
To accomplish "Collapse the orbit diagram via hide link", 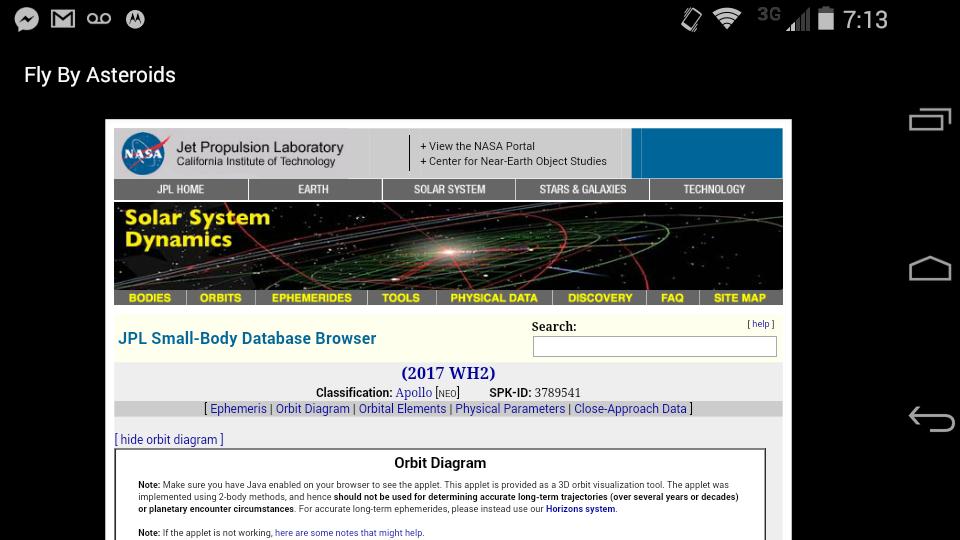I will pyautogui.click(x=169, y=439).
